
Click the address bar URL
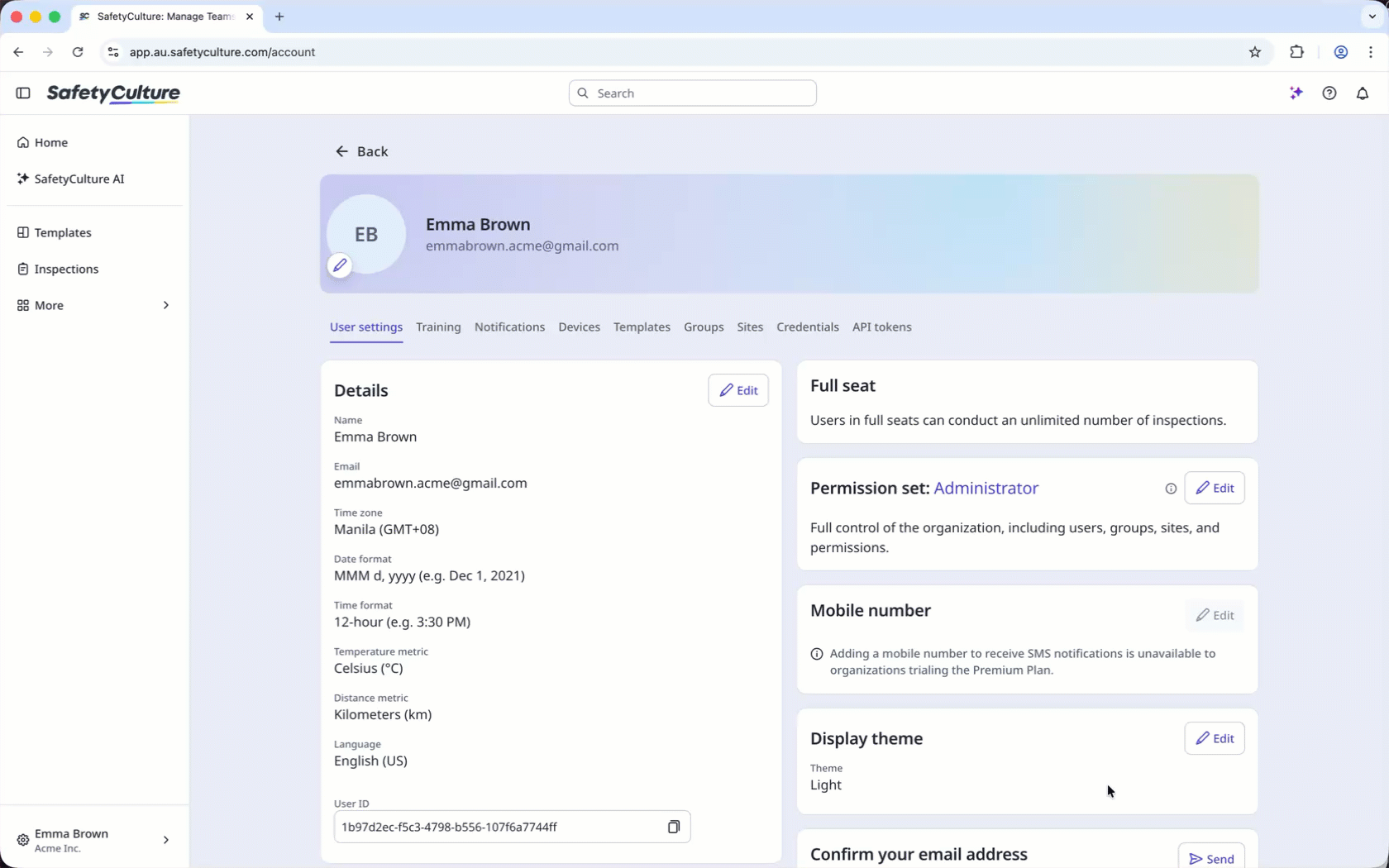coord(222,52)
